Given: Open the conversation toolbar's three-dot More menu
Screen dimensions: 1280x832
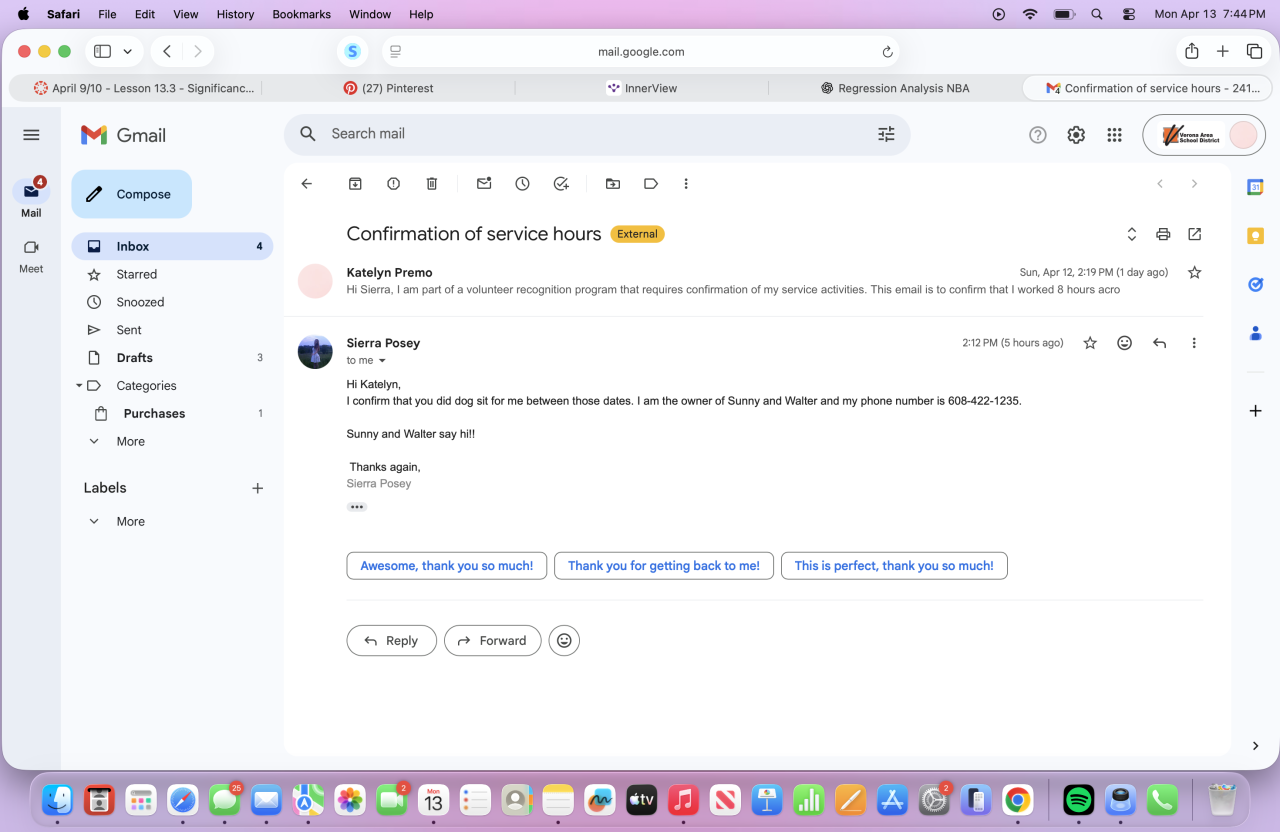Looking at the screenshot, I should 686,184.
